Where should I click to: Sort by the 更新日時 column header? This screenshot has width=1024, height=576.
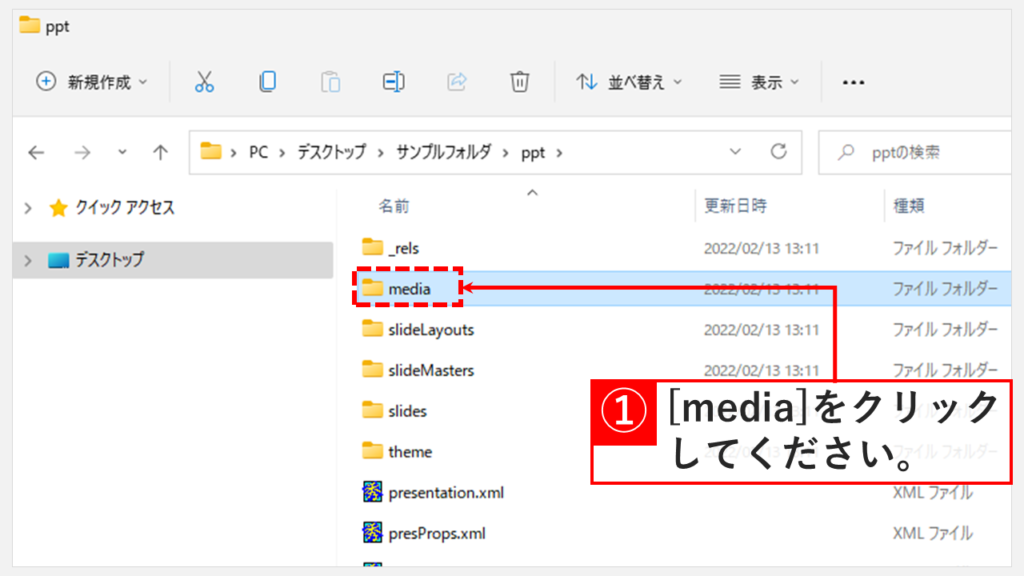(736, 206)
